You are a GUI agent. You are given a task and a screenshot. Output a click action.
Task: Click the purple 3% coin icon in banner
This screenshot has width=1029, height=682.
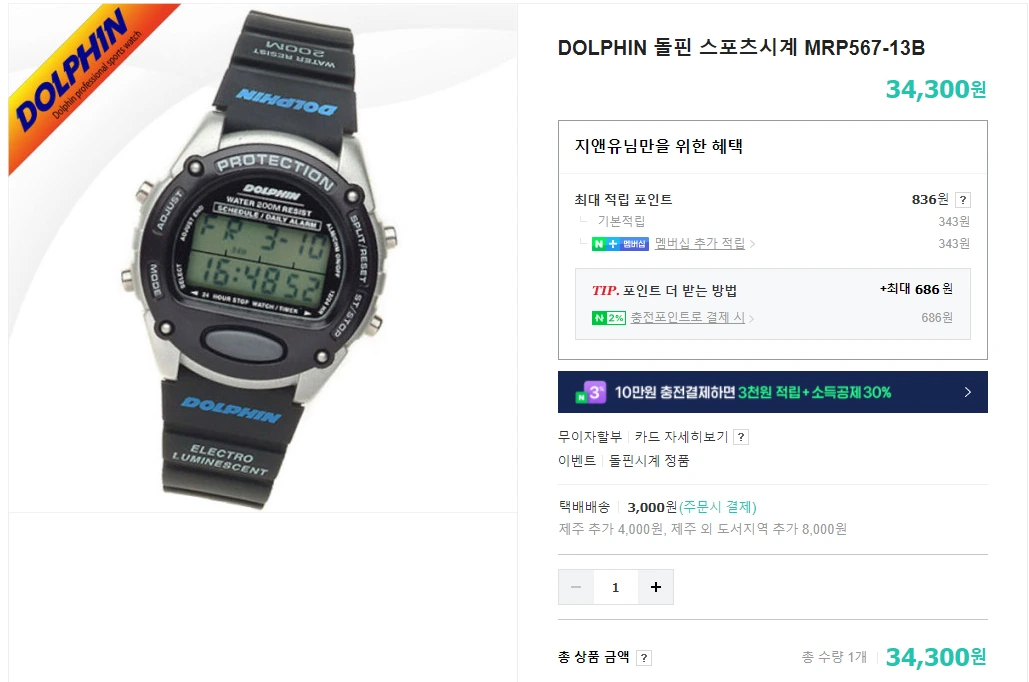coord(591,393)
